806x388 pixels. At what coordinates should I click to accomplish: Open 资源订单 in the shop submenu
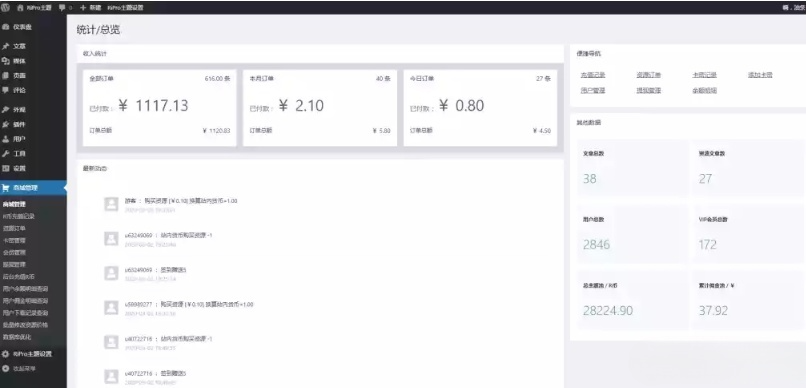pos(14,228)
